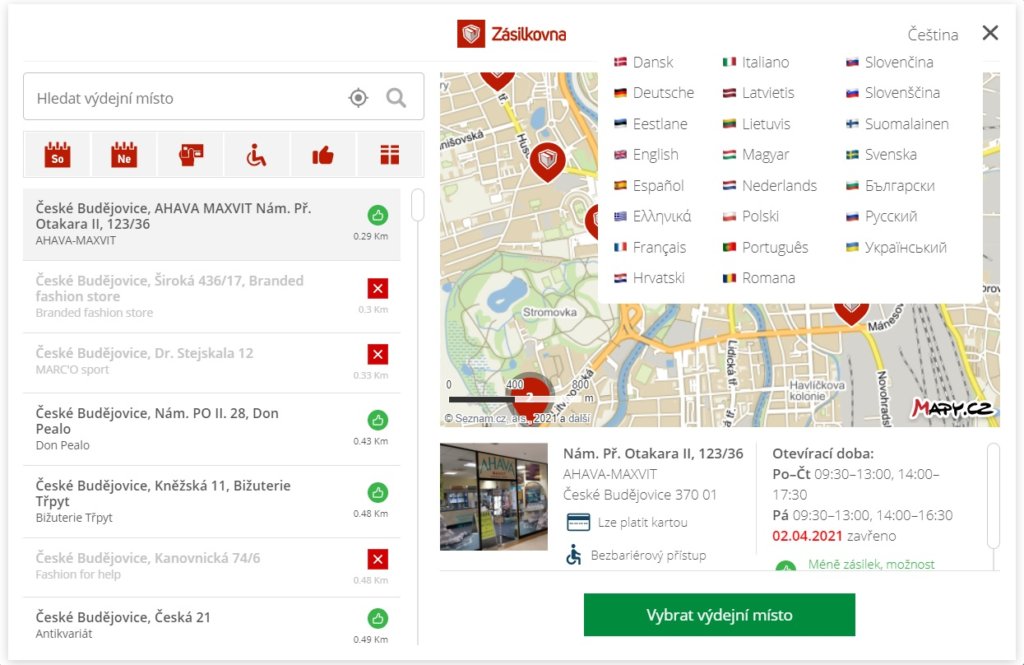Image resolution: width=1024 pixels, height=665 pixels.
Task: Choose Ελληνικά language
Action: [653, 216]
